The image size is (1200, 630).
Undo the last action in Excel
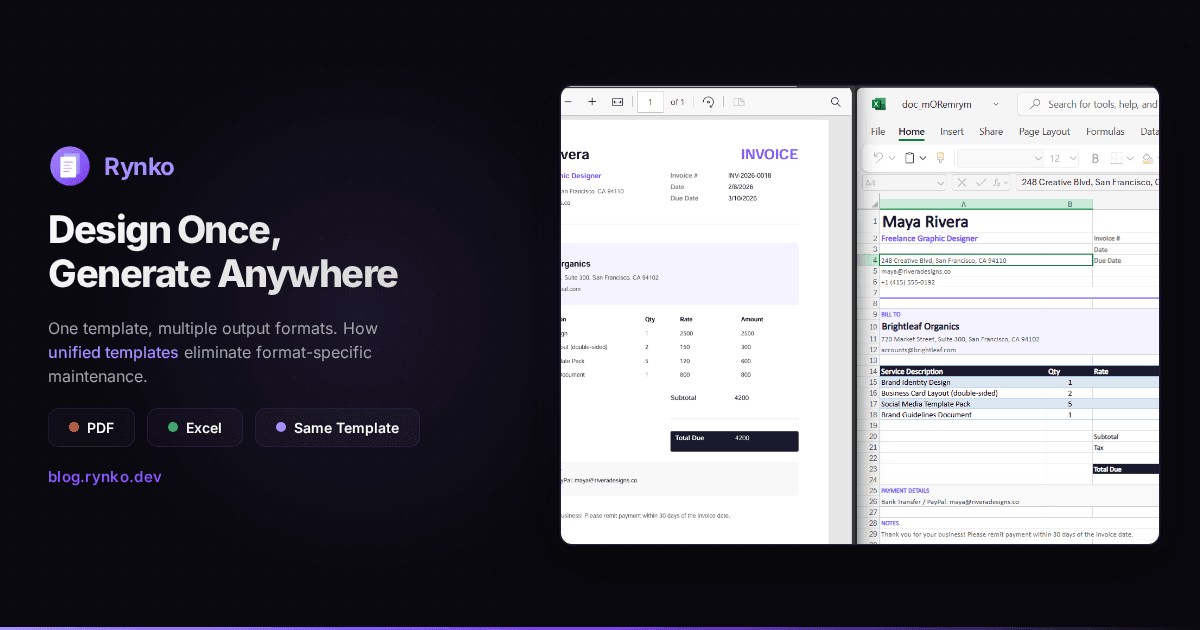pyautogui.click(x=877, y=158)
